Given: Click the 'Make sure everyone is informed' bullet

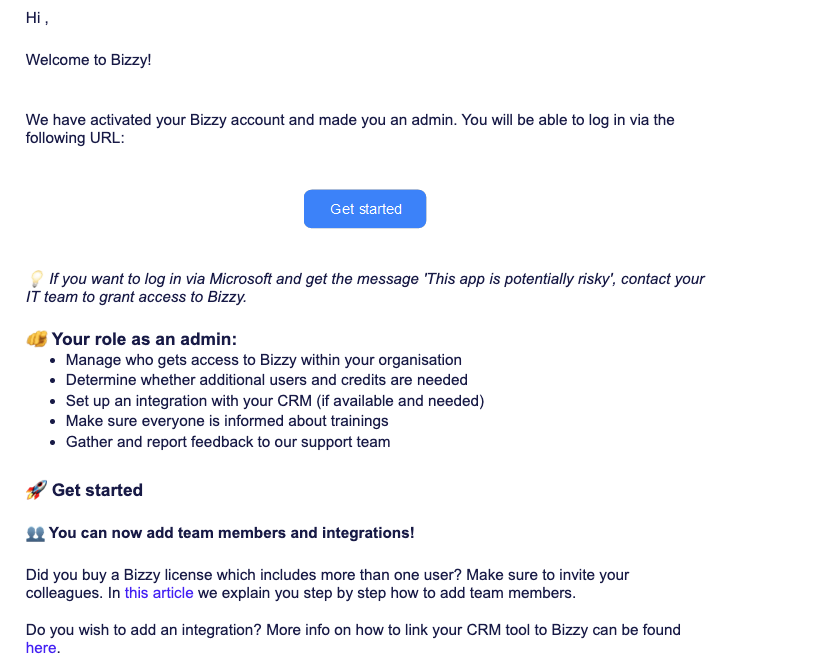Looking at the screenshot, I should coord(227,421).
